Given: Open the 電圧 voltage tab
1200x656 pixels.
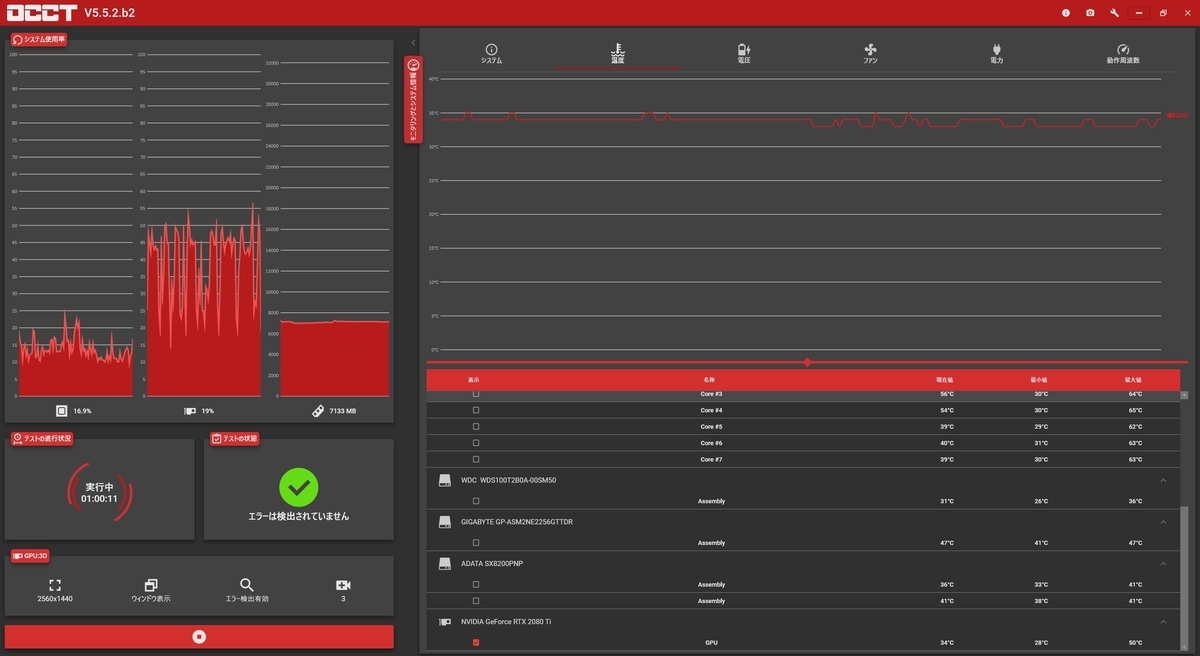Looking at the screenshot, I should (744, 54).
